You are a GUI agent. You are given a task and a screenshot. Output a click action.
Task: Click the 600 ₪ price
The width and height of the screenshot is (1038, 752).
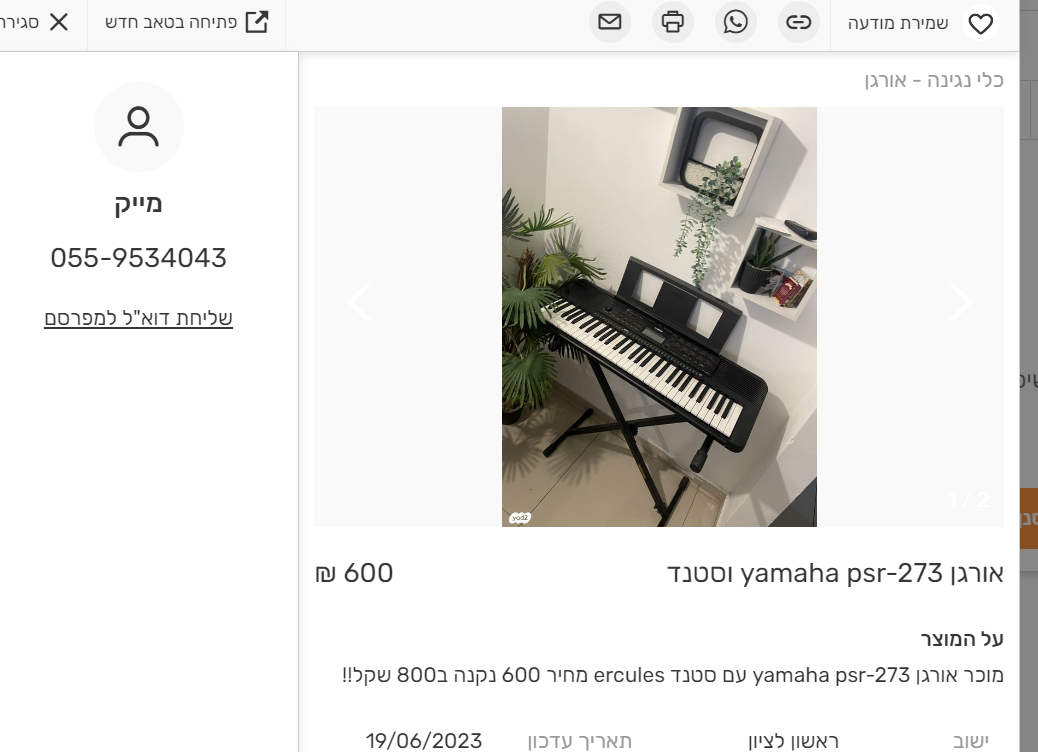click(x=354, y=573)
